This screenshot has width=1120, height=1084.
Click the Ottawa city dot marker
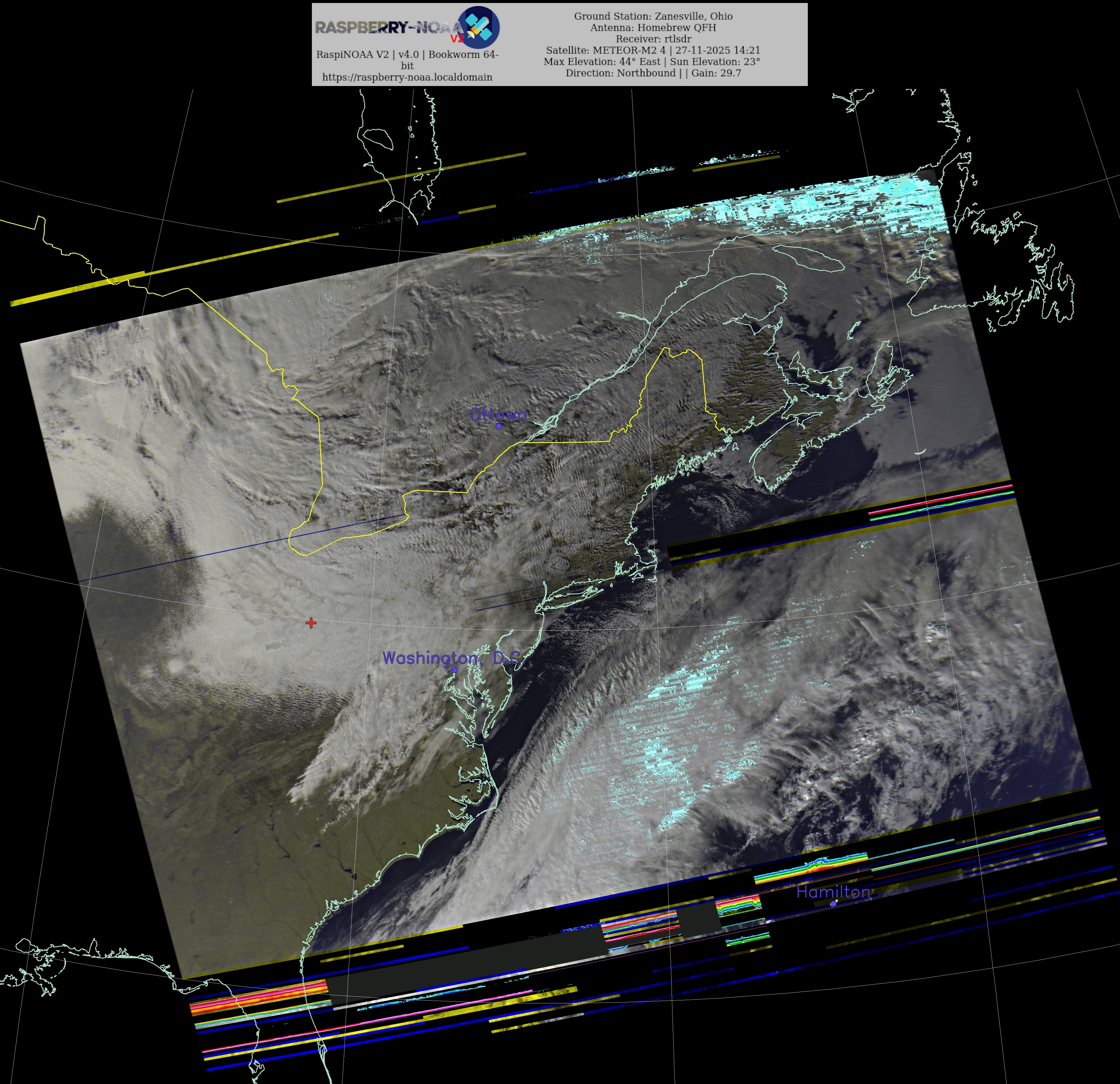pyautogui.click(x=498, y=426)
